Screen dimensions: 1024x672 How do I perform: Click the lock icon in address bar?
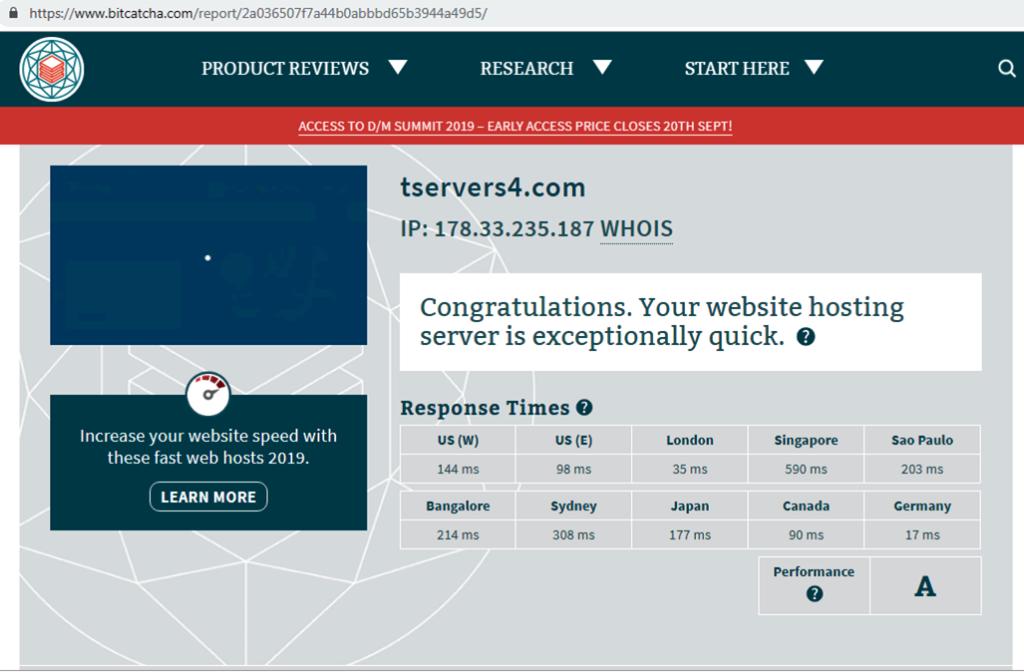click(13, 12)
